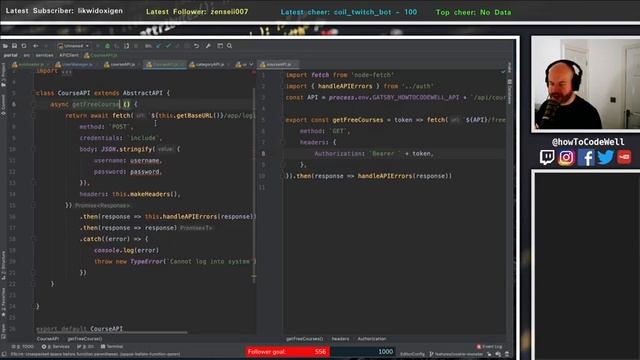Switch to the first editor tab in left pane
This screenshot has height=360, width=640.
(29, 64)
